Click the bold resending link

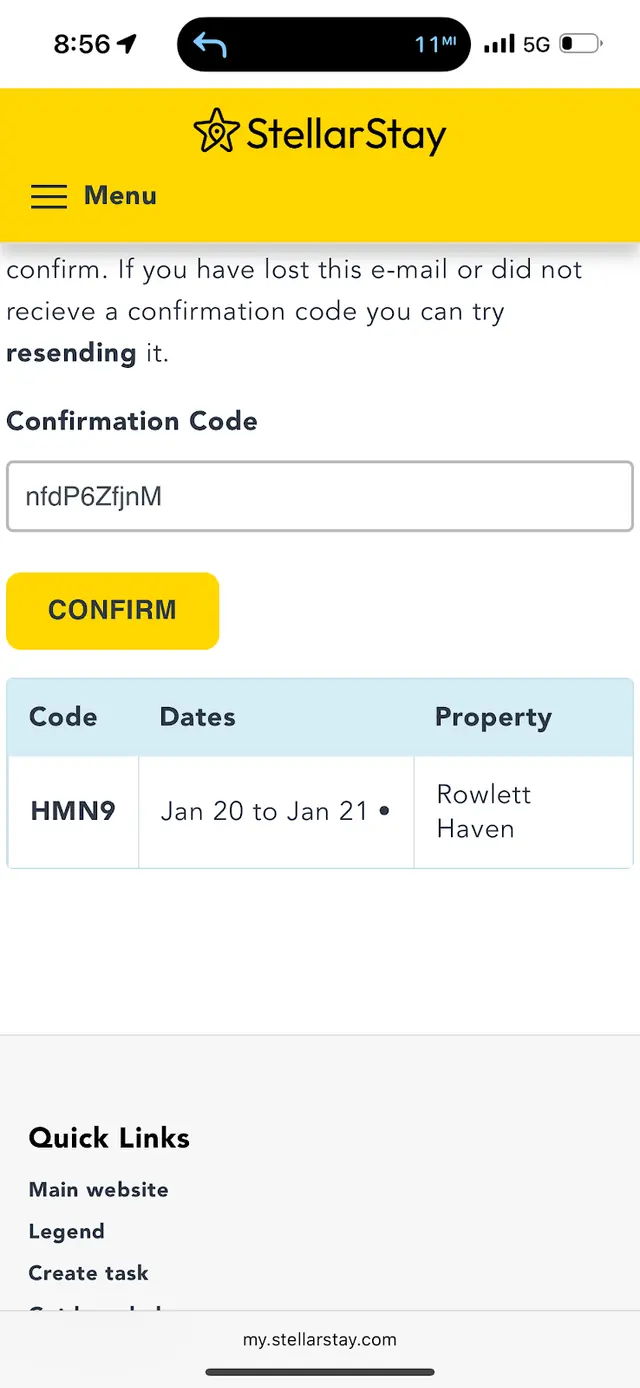click(x=71, y=353)
